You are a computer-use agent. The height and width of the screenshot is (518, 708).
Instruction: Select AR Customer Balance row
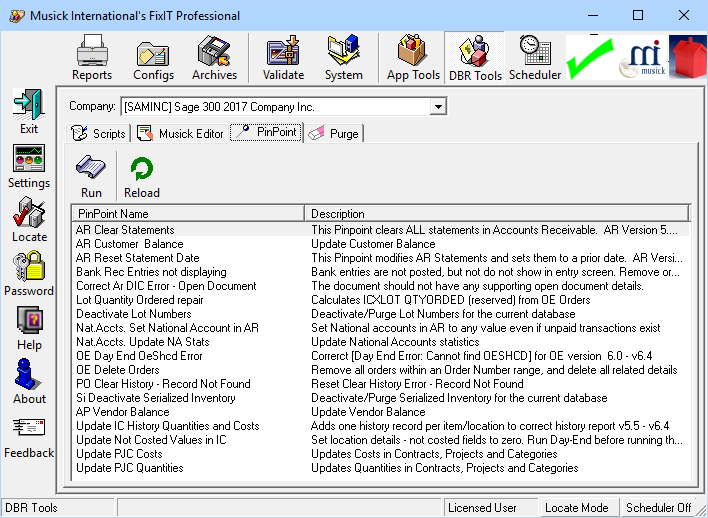[381, 244]
